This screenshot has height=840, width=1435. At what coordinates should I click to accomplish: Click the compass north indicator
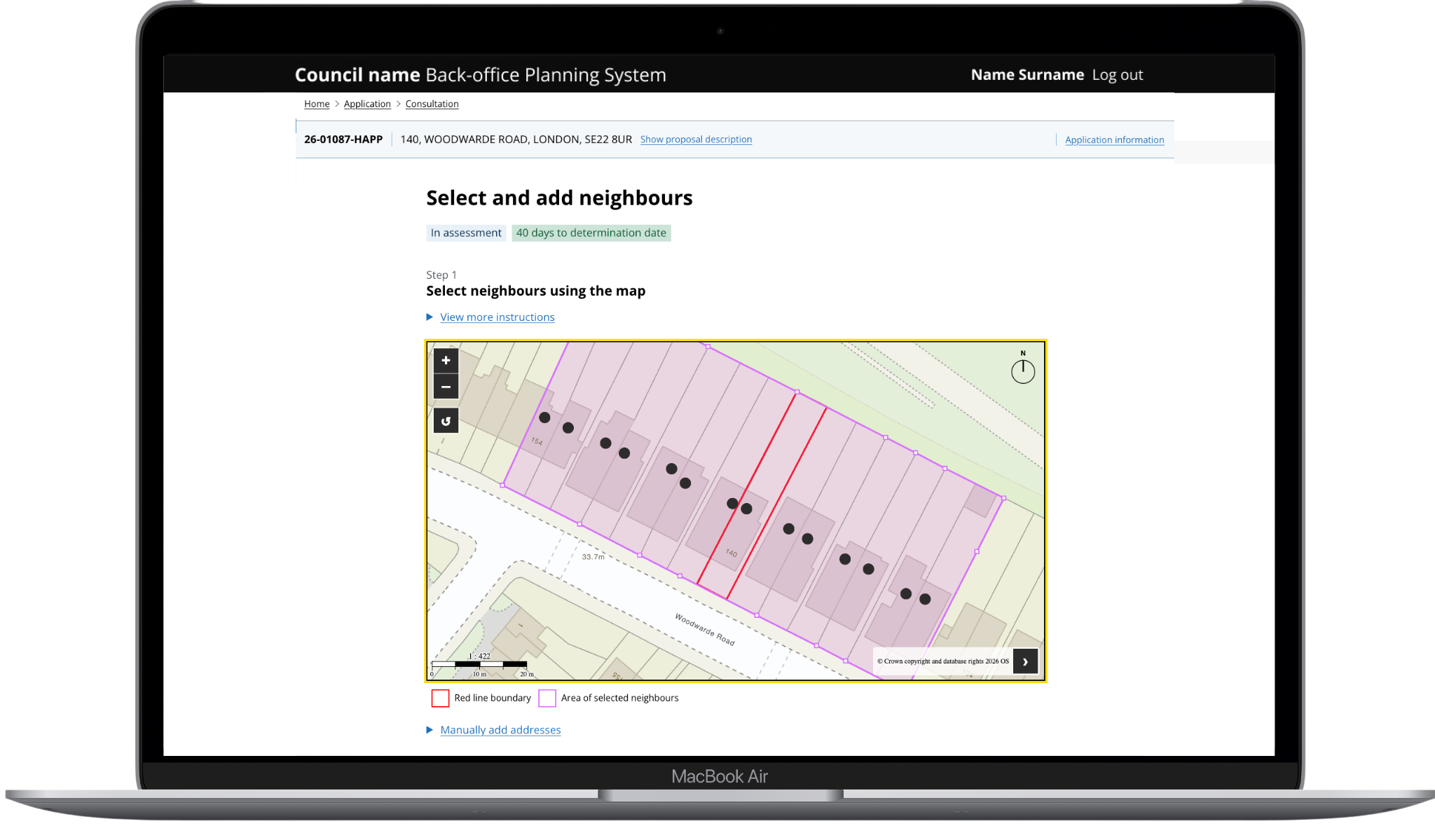(1022, 369)
